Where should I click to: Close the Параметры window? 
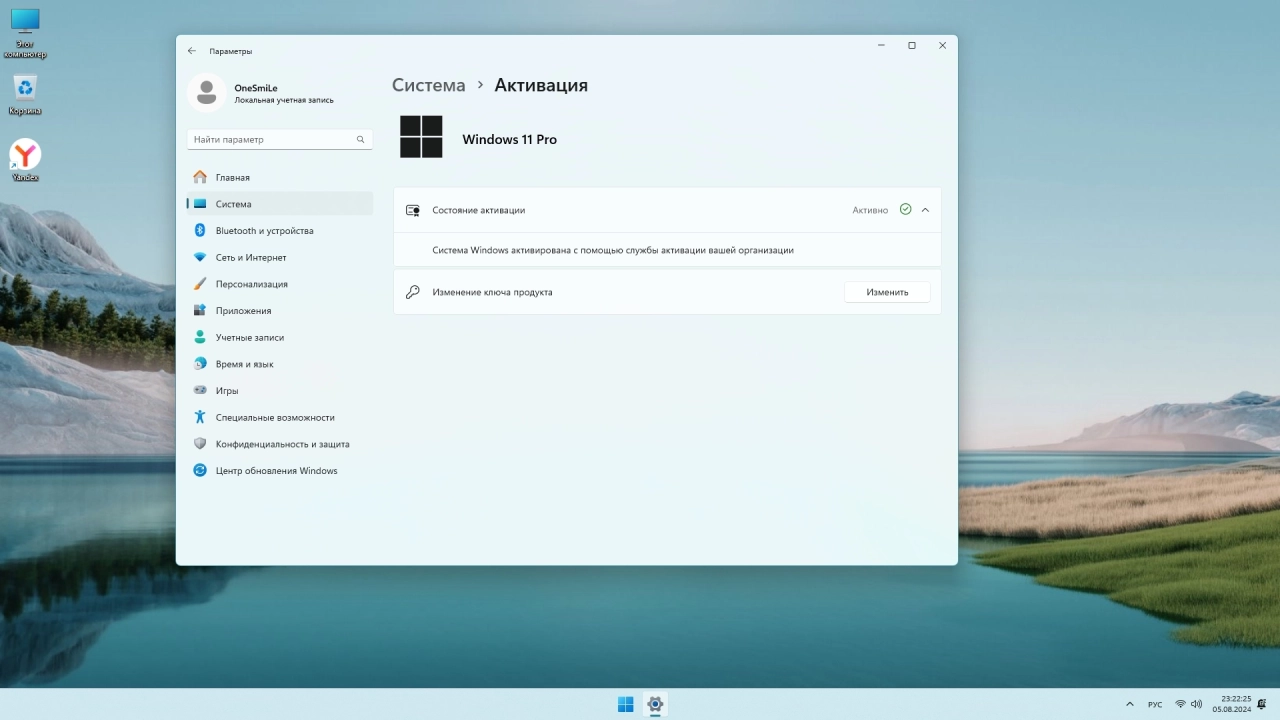coord(942,45)
